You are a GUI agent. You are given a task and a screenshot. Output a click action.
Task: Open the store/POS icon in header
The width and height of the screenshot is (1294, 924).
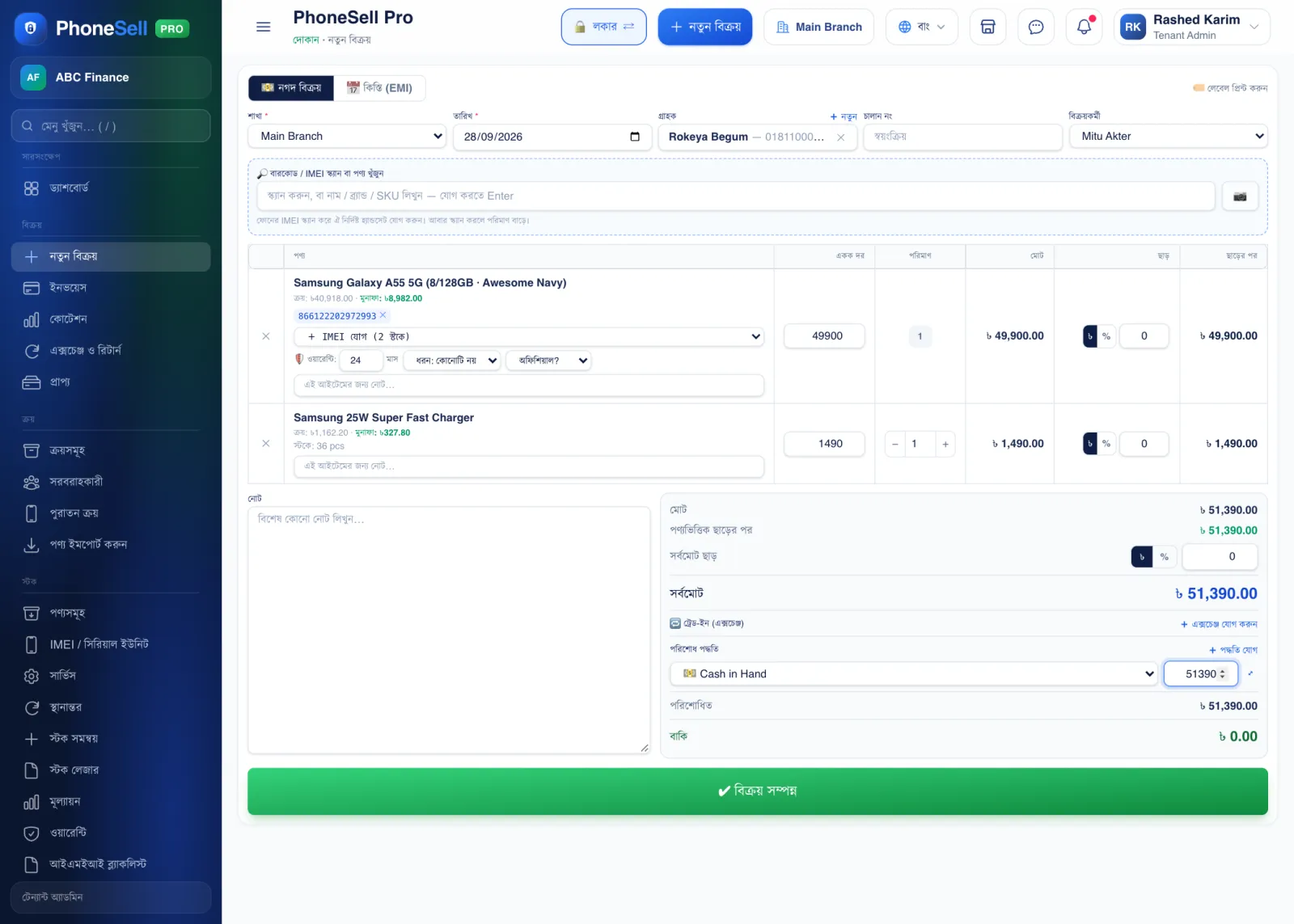point(987,27)
